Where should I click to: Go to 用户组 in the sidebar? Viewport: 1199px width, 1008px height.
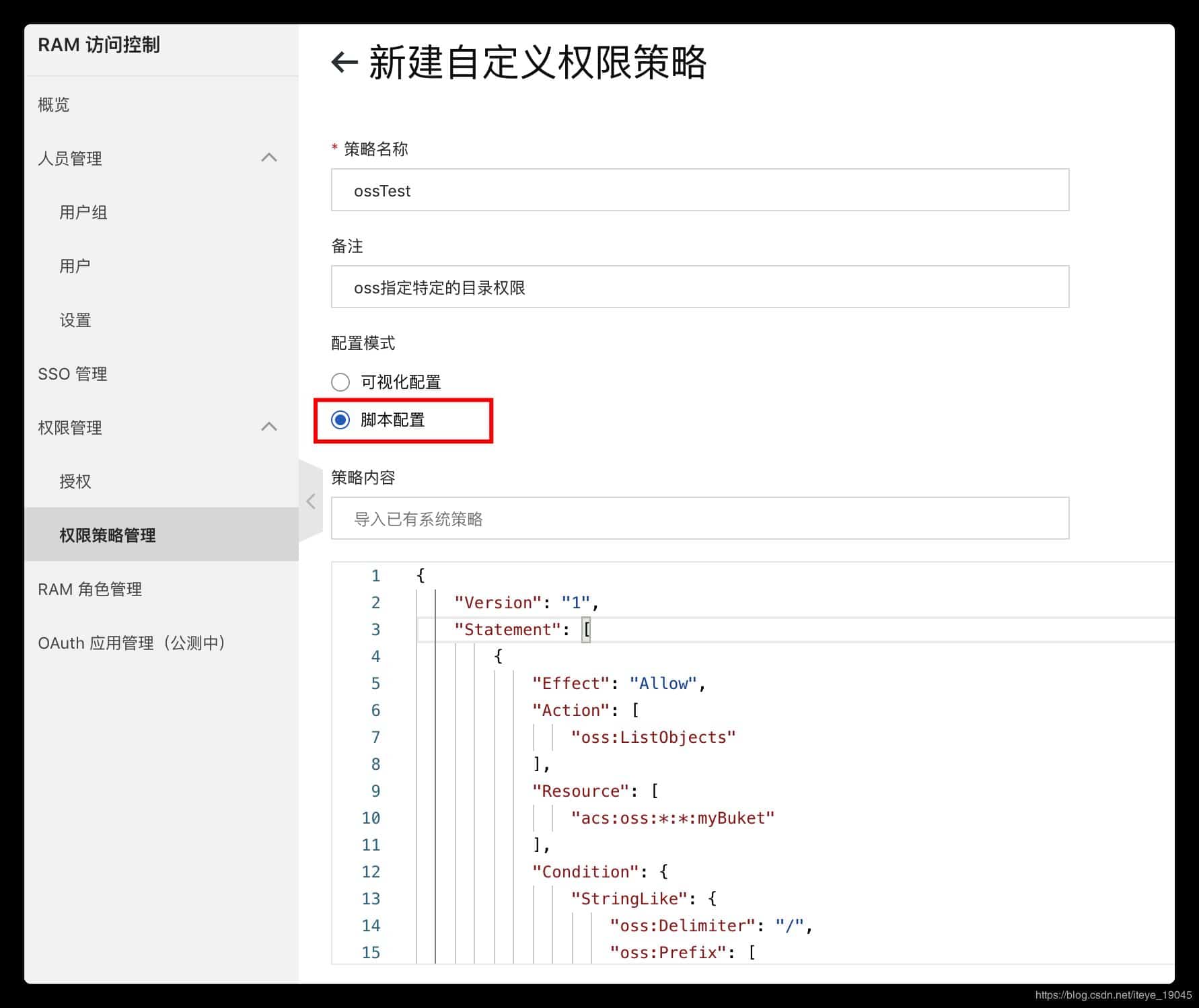pyautogui.click(x=83, y=212)
